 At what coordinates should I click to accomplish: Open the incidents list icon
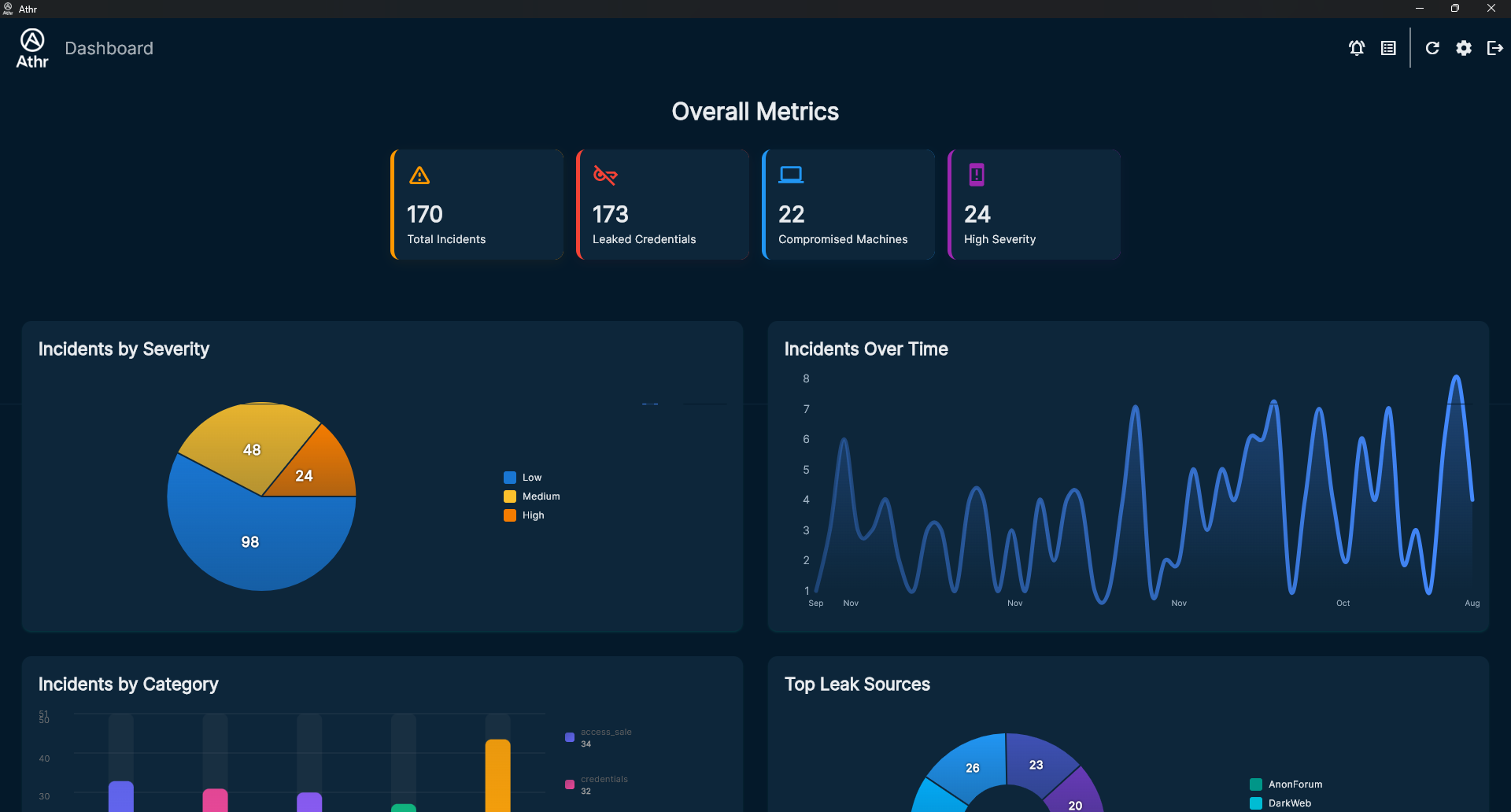1388,48
